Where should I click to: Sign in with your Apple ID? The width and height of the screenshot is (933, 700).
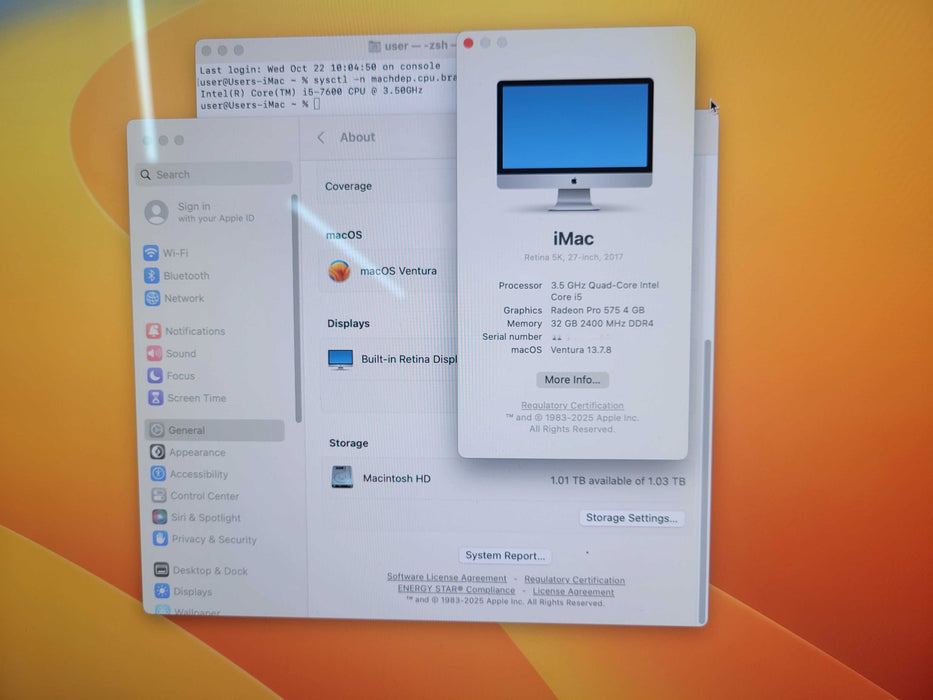tap(200, 212)
